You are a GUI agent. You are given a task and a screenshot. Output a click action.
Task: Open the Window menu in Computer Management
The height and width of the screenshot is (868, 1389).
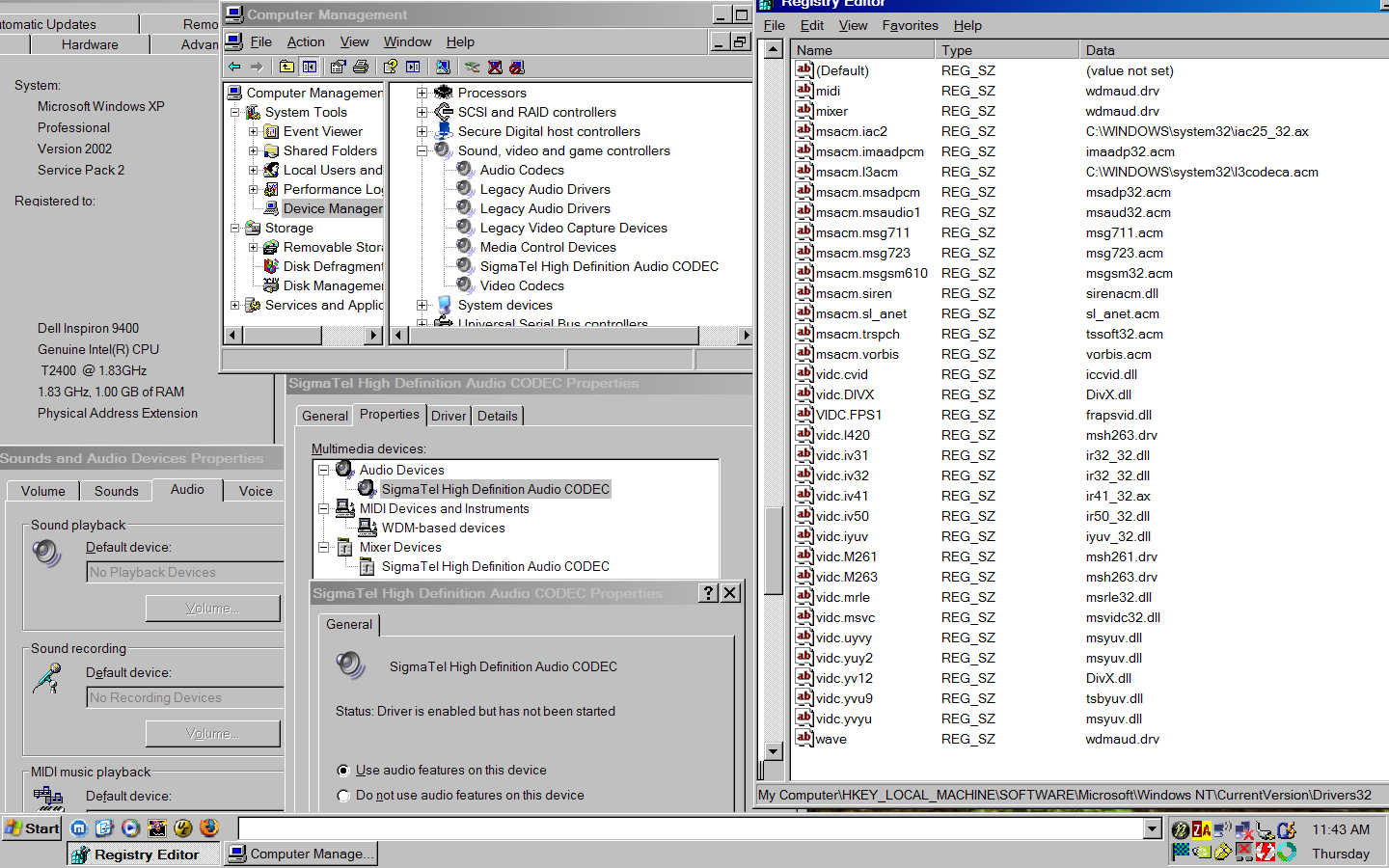click(407, 41)
